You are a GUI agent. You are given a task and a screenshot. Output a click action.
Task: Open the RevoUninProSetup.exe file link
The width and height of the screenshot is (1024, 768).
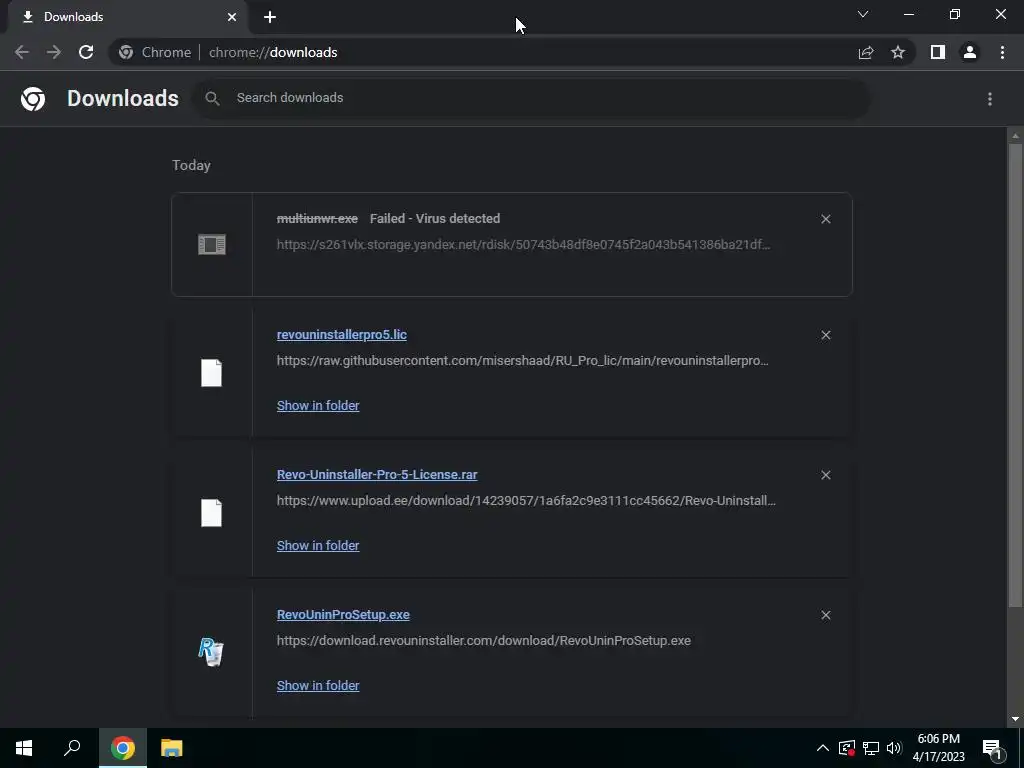coord(343,615)
